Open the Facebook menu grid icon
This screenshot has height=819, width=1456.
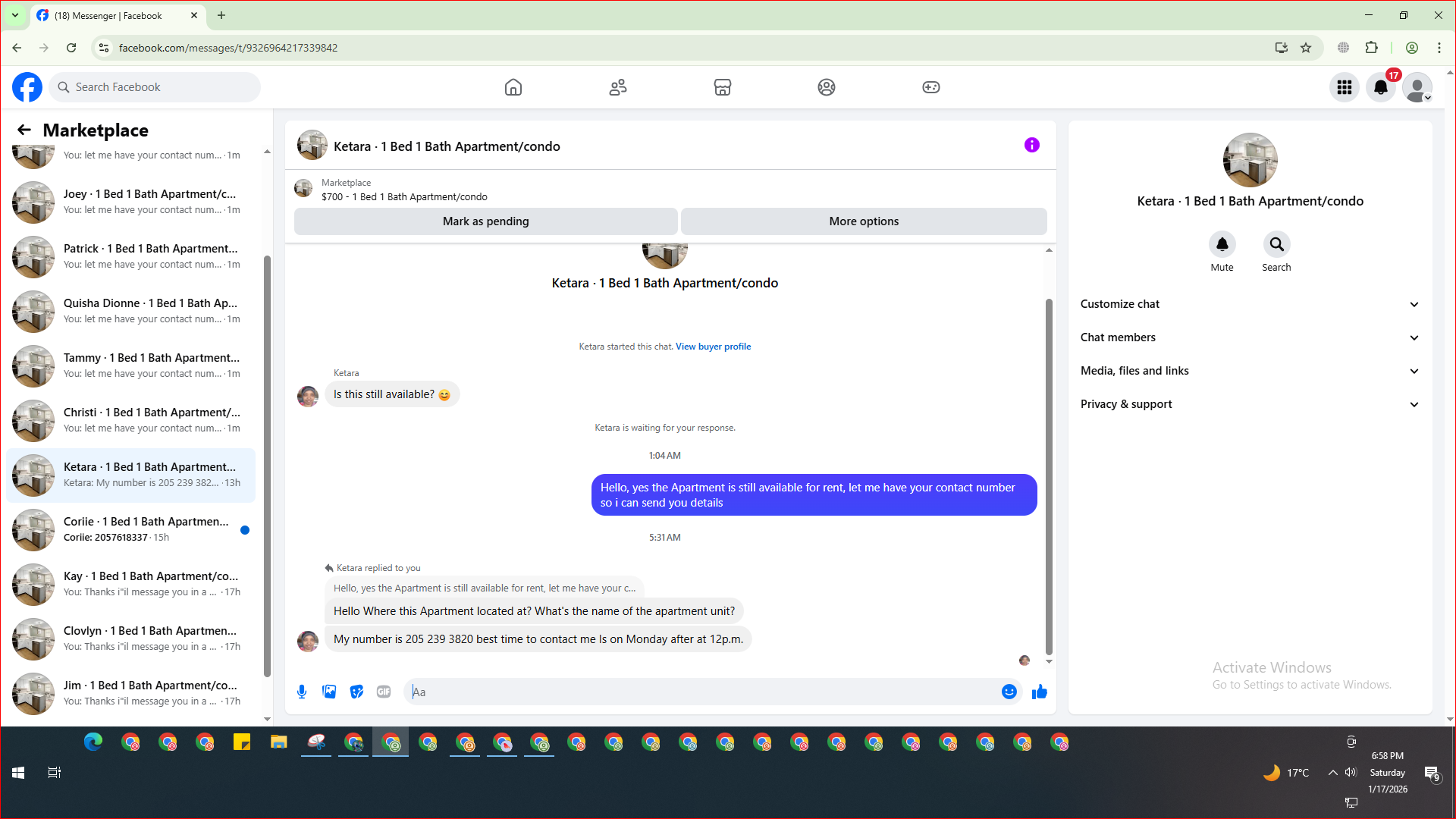(1345, 87)
